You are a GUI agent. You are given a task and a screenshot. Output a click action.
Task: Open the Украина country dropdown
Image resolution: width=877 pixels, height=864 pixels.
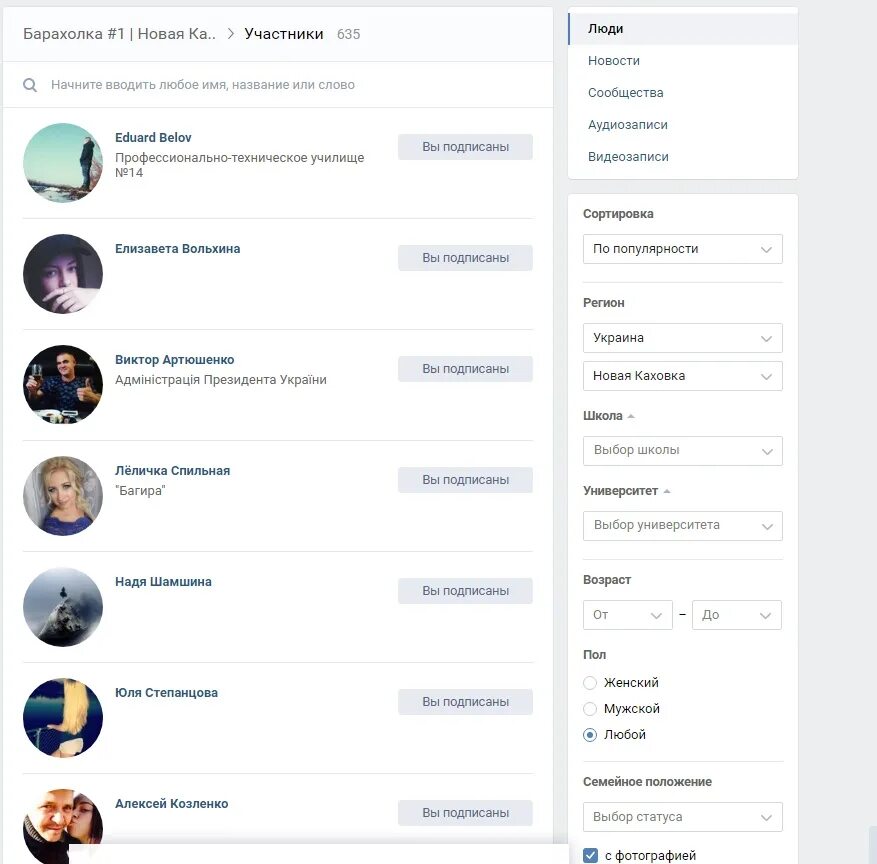(x=682, y=338)
